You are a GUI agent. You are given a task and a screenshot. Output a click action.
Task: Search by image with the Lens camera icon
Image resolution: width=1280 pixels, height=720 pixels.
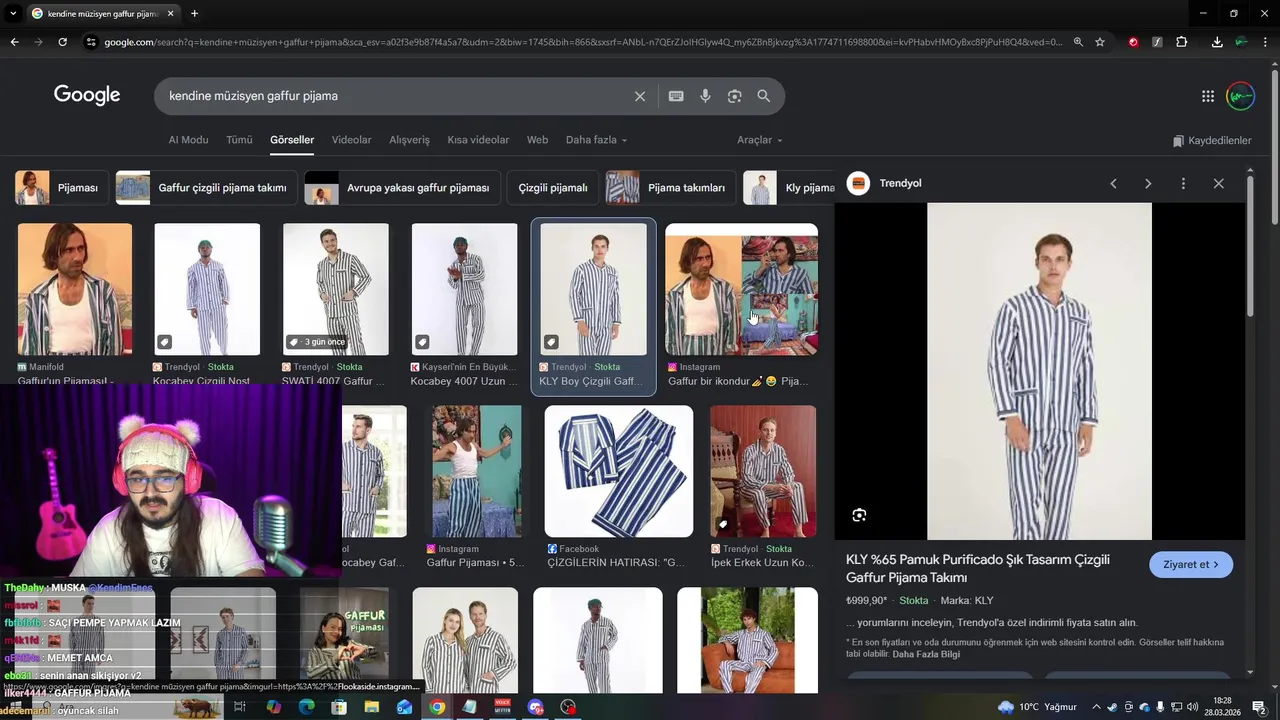(x=735, y=96)
